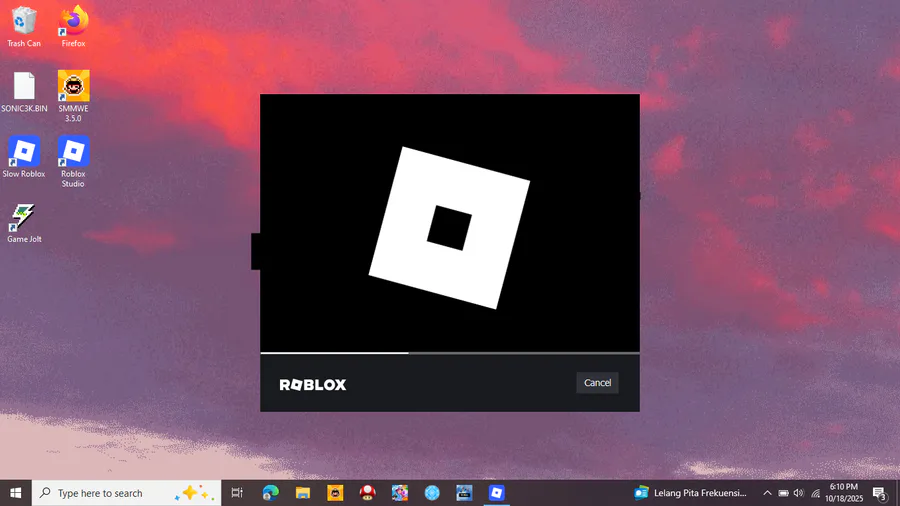Open the clock showing 6:10 PM

[844, 493]
